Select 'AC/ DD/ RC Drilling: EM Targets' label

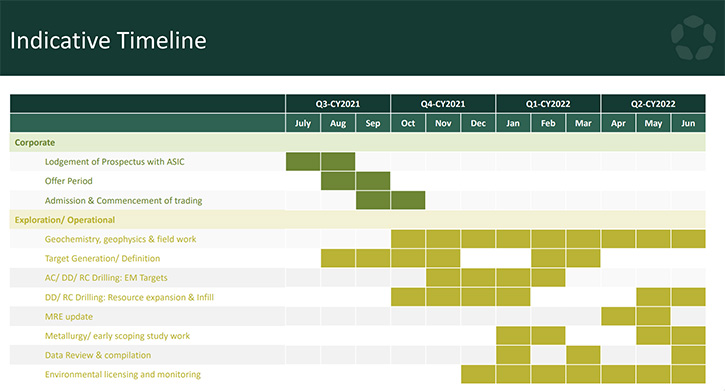tap(106, 278)
